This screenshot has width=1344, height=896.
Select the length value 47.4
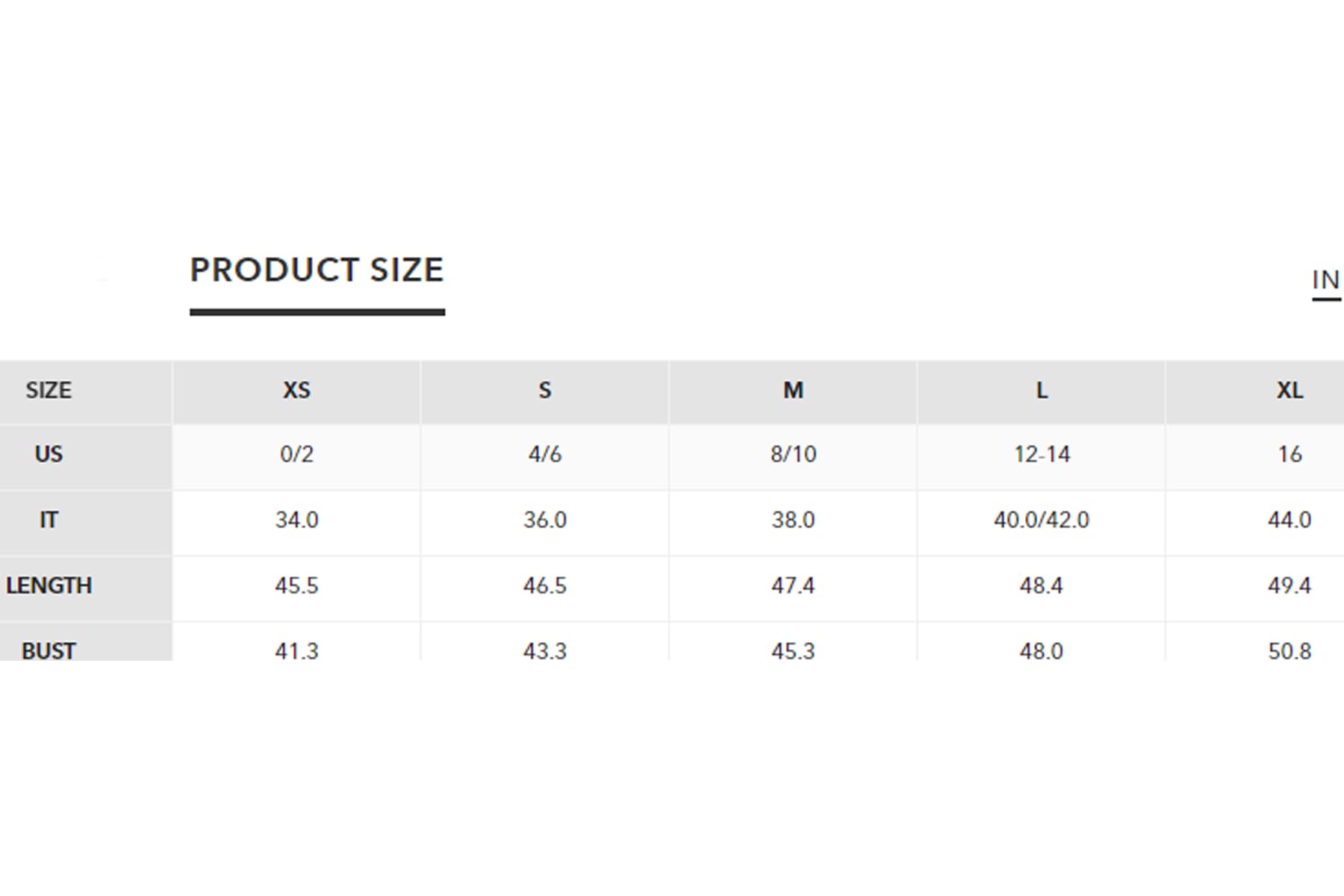[x=793, y=586]
